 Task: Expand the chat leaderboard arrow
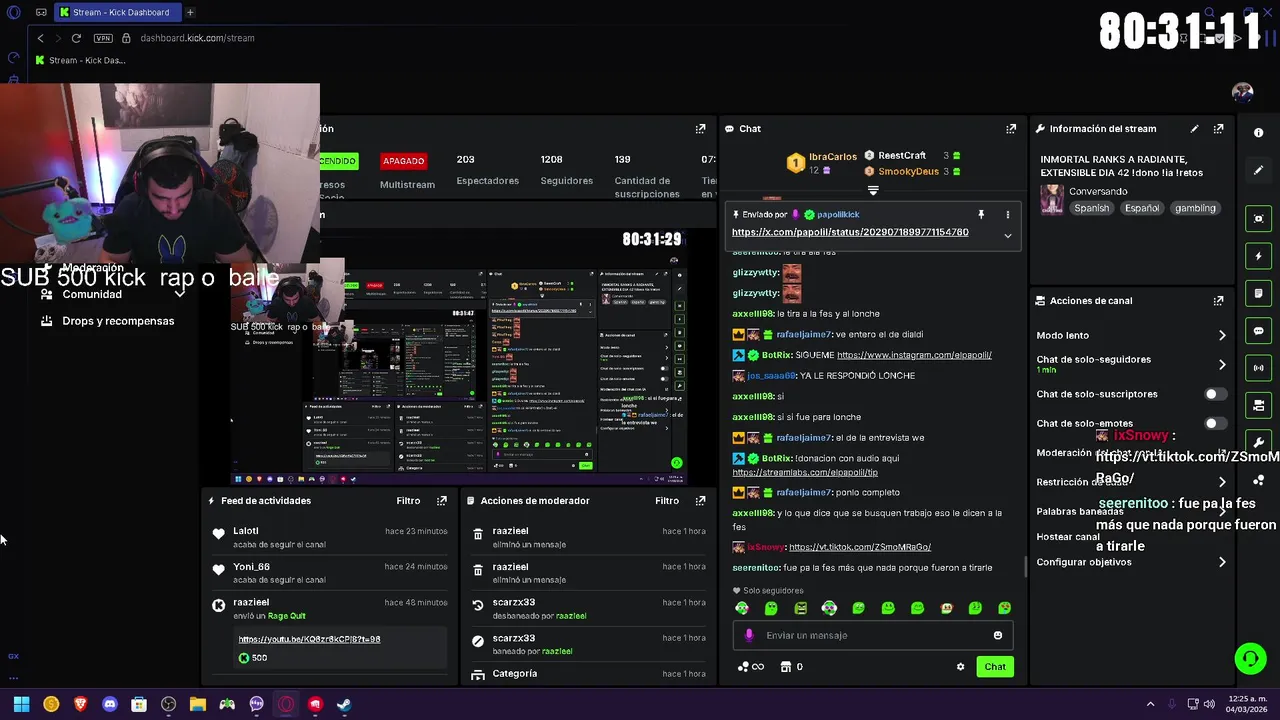[x=873, y=190]
